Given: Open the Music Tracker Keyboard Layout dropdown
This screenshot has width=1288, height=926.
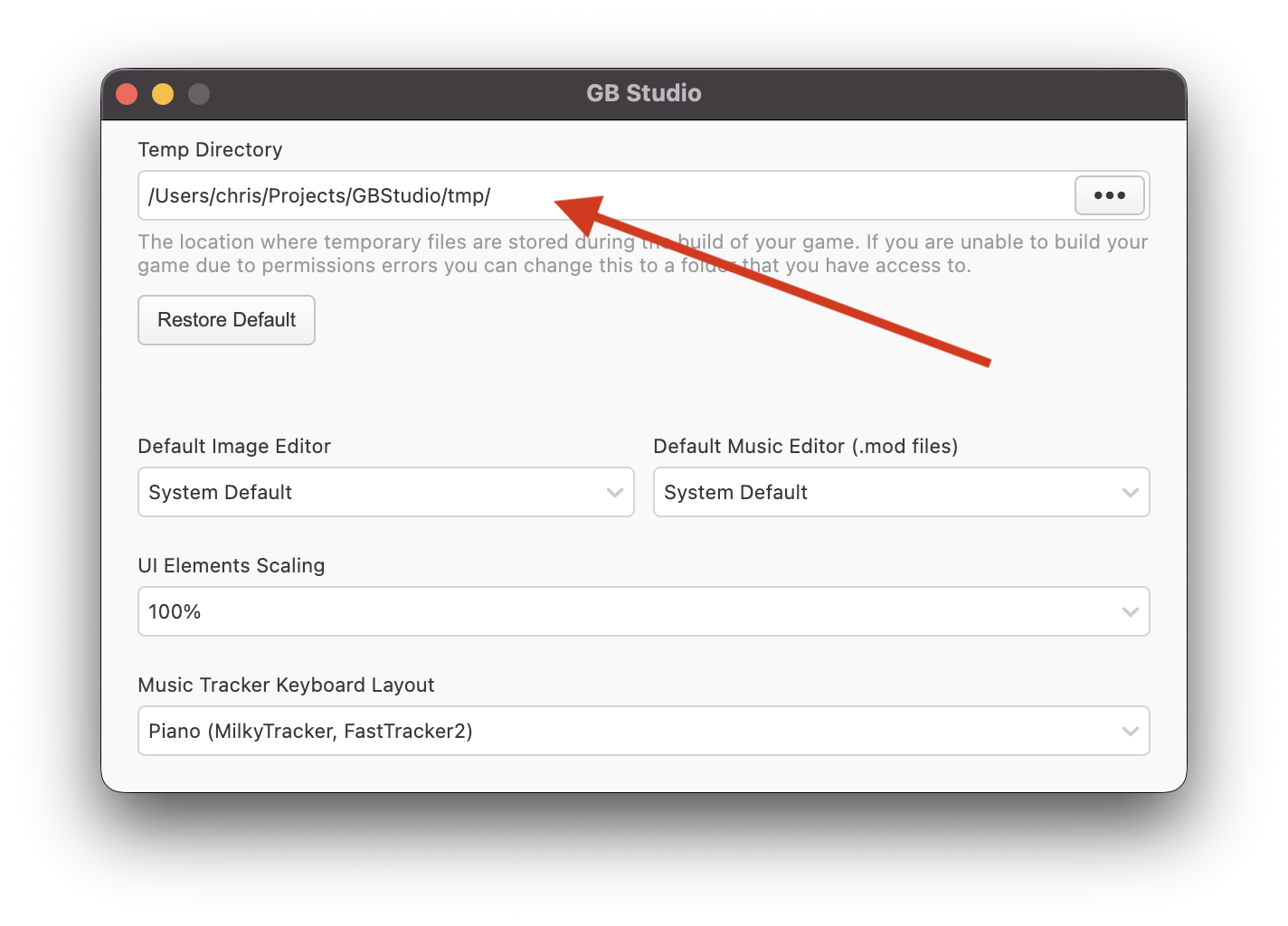Looking at the screenshot, I should coord(644,731).
